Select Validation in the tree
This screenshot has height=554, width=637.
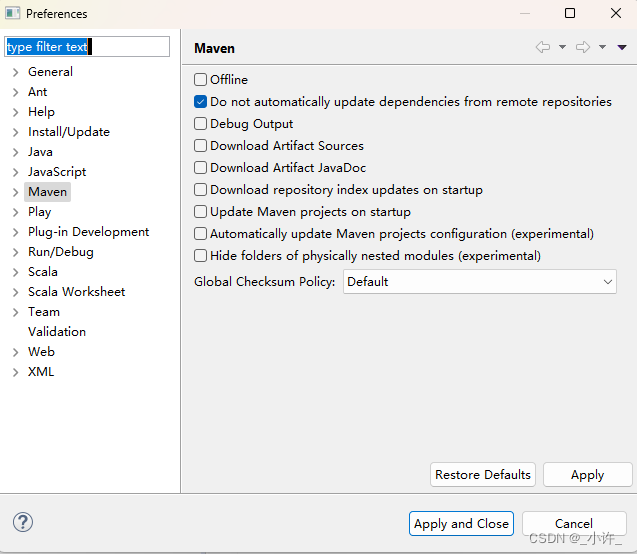click(x=57, y=332)
